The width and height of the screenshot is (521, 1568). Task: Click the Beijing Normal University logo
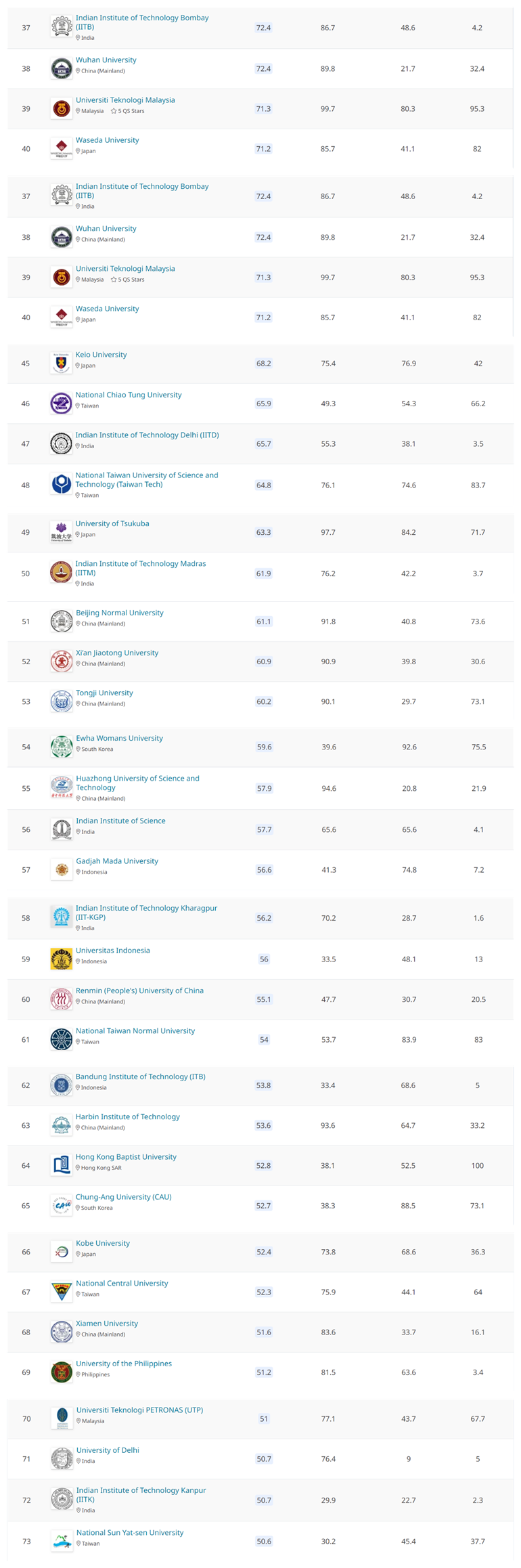point(62,621)
